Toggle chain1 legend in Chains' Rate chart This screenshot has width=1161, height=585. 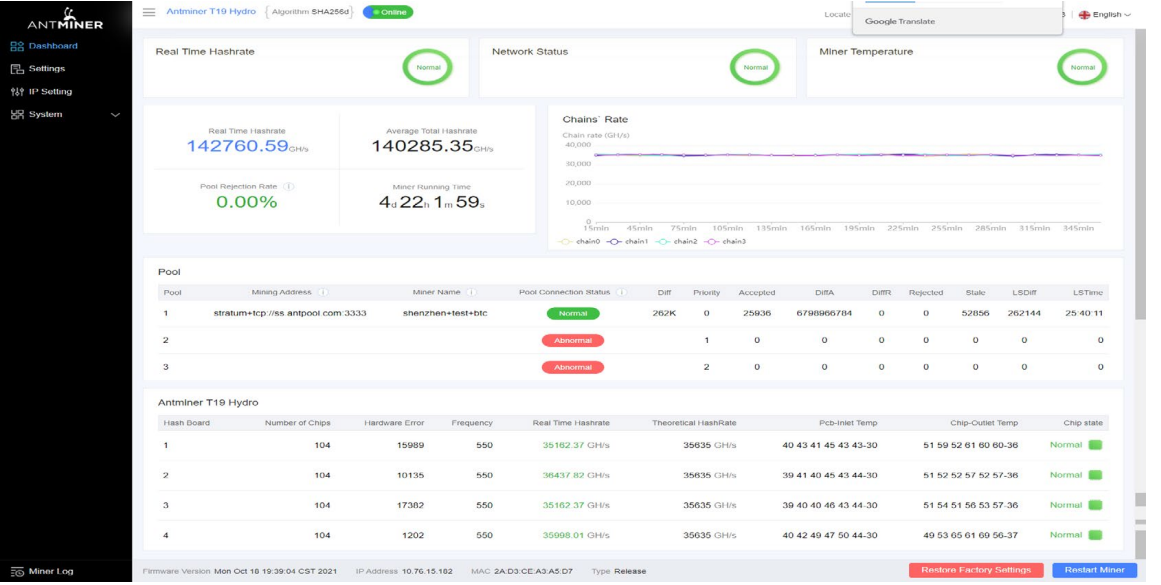pos(627,241)
